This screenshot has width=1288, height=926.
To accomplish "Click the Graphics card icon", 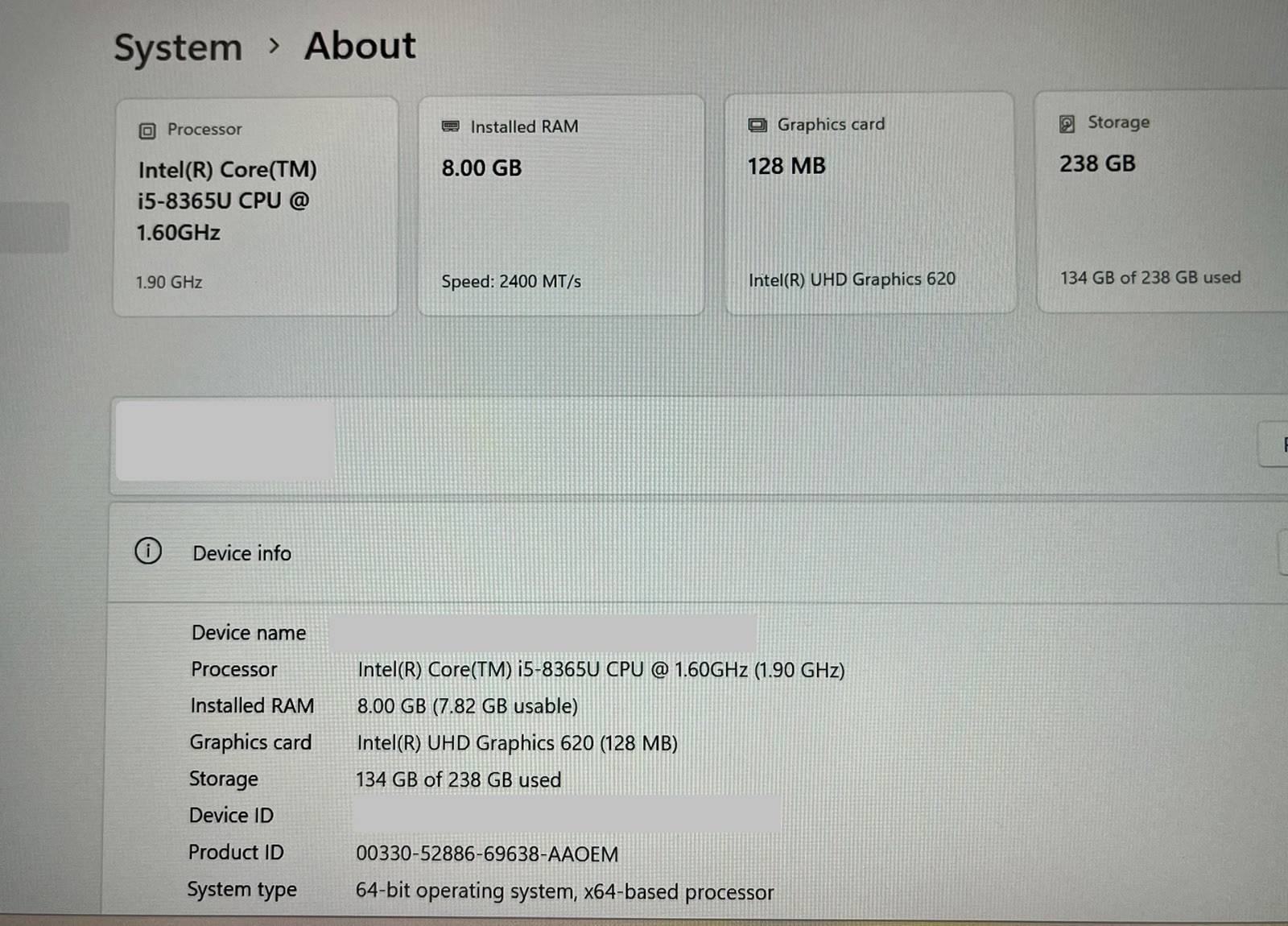I will tap(758, 125).
